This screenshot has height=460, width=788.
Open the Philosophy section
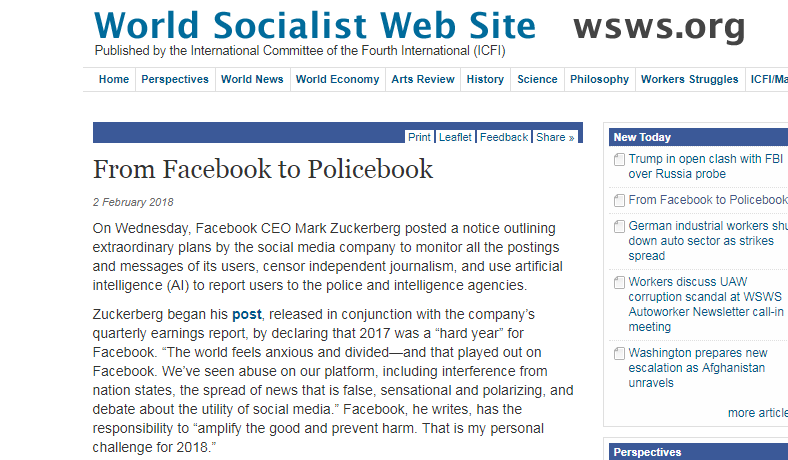(x=599, y=79)
